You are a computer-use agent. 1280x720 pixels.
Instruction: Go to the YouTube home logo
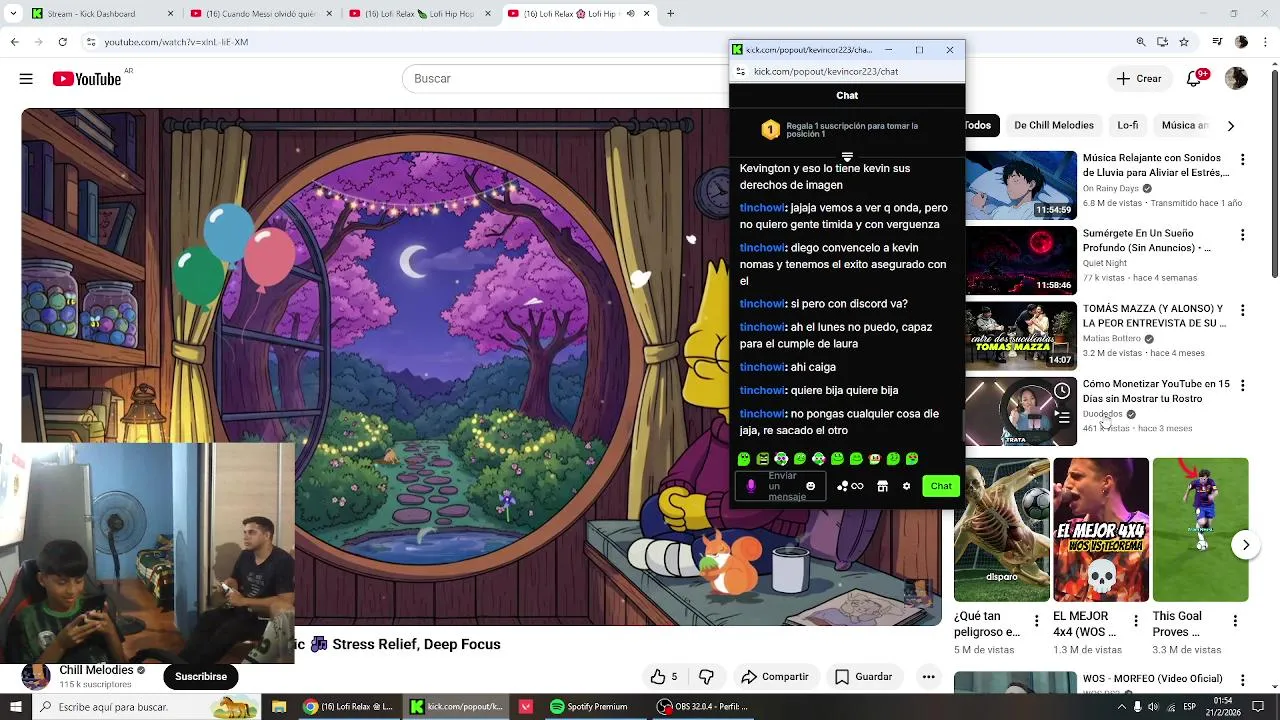[x=86, y=78]
